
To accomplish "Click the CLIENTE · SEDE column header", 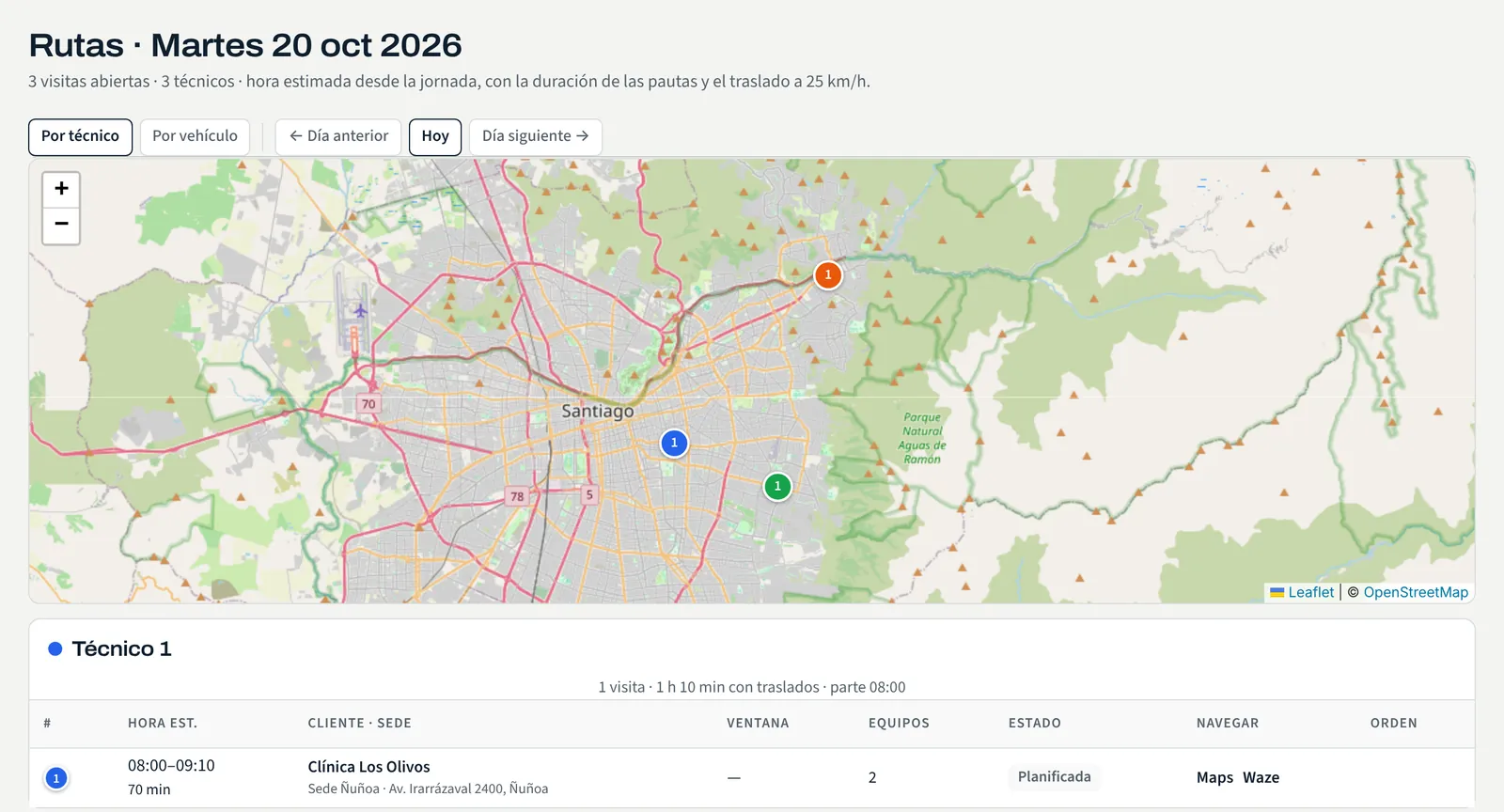I will [x=359, y=723].
